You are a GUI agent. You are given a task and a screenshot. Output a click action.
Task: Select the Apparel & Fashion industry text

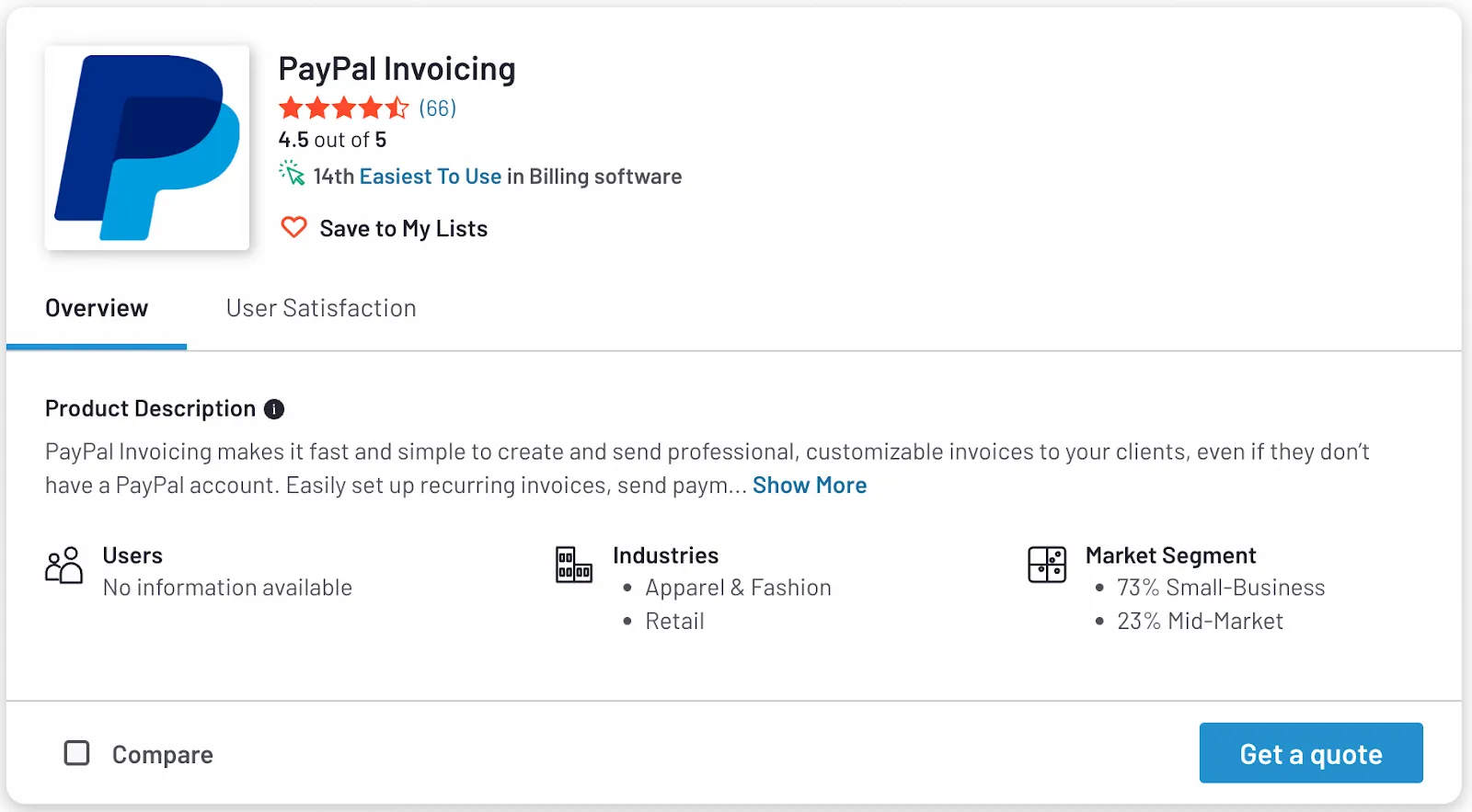point(738,588)
